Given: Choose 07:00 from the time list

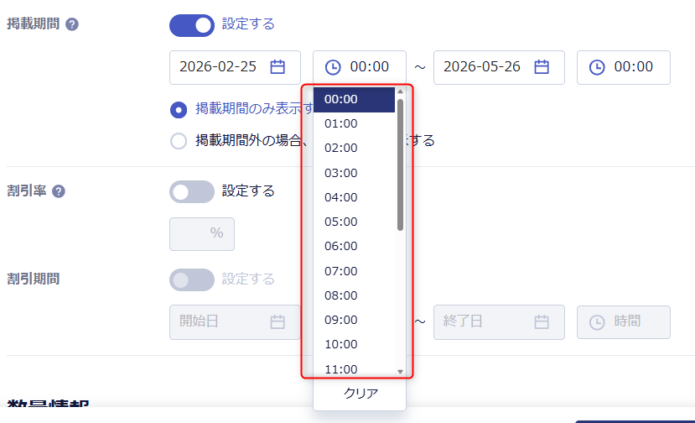Looking at the screenshot, I should 341,271.
